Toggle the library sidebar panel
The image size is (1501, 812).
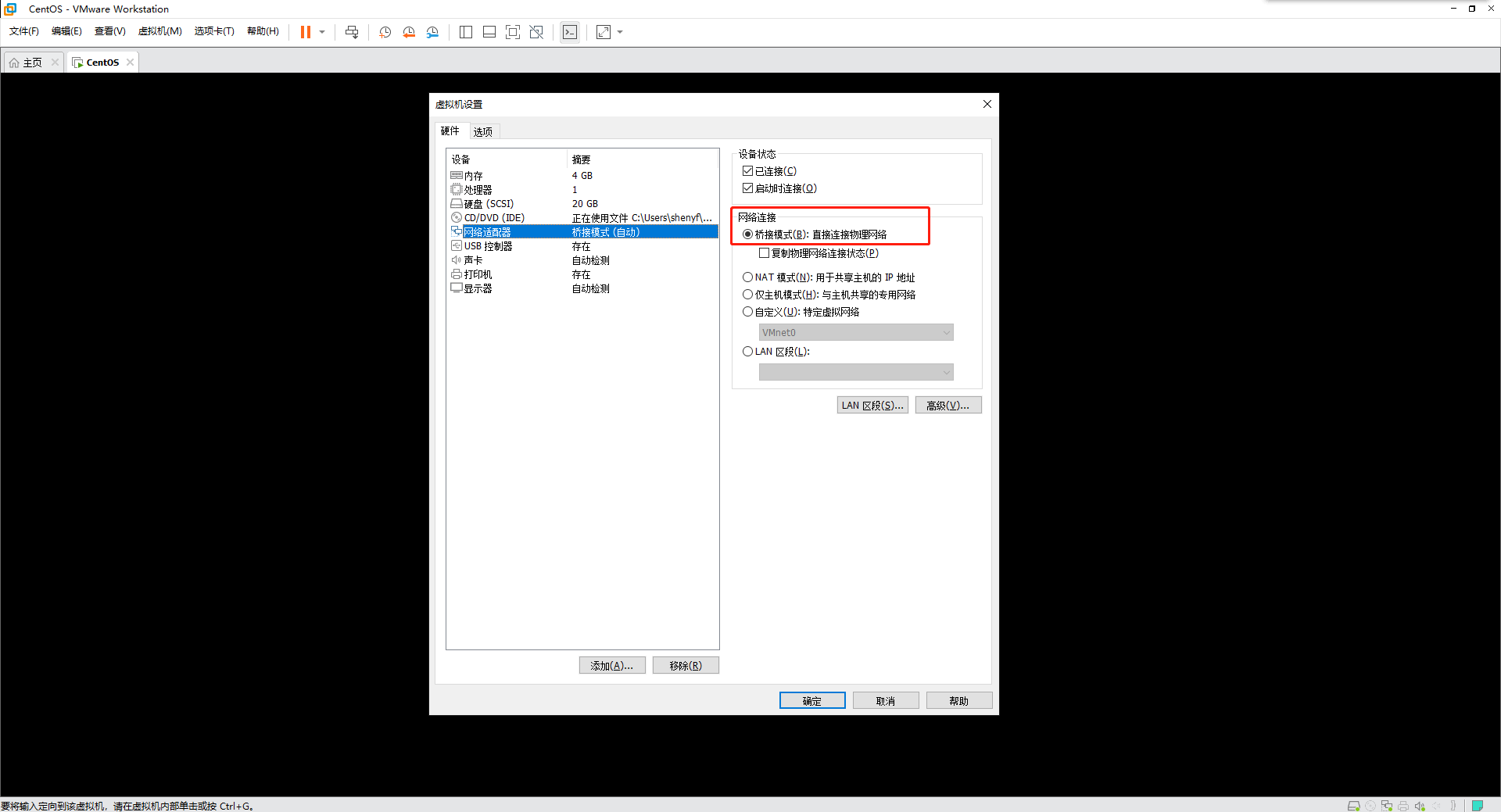[x=466, y=32]
